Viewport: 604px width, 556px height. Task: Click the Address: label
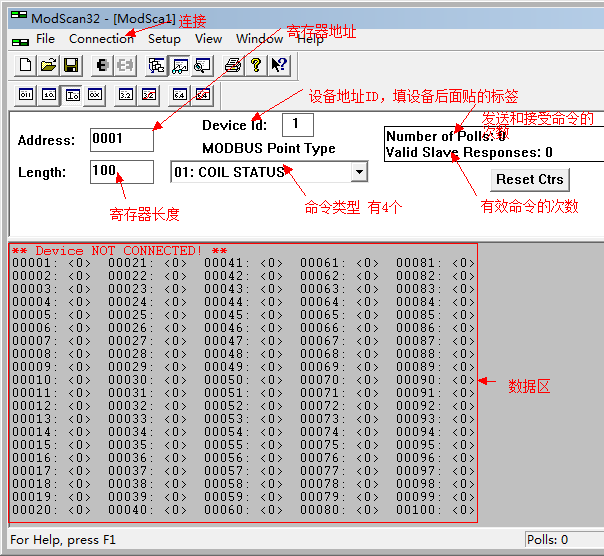[x=46, y=140]
